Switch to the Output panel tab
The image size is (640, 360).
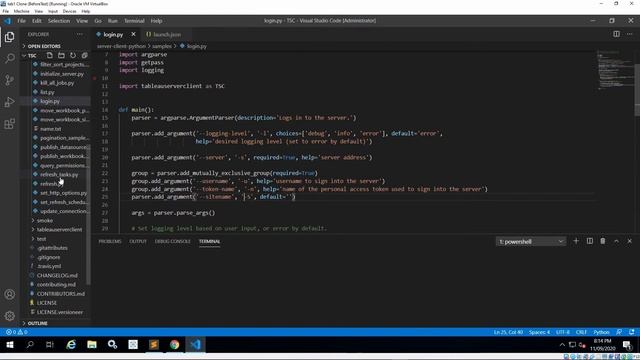[138, 241]
